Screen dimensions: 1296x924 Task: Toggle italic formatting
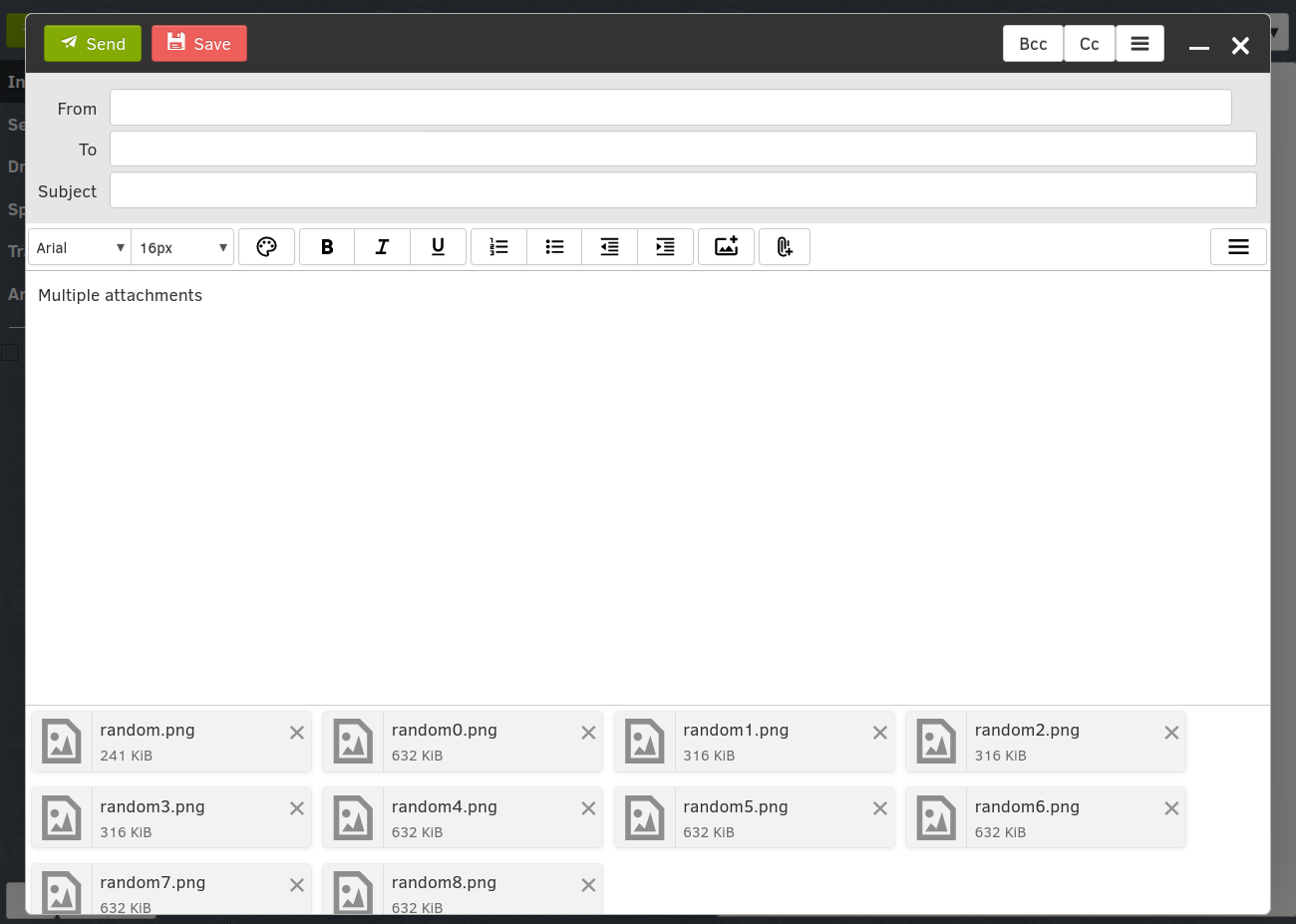coord(382,247)
